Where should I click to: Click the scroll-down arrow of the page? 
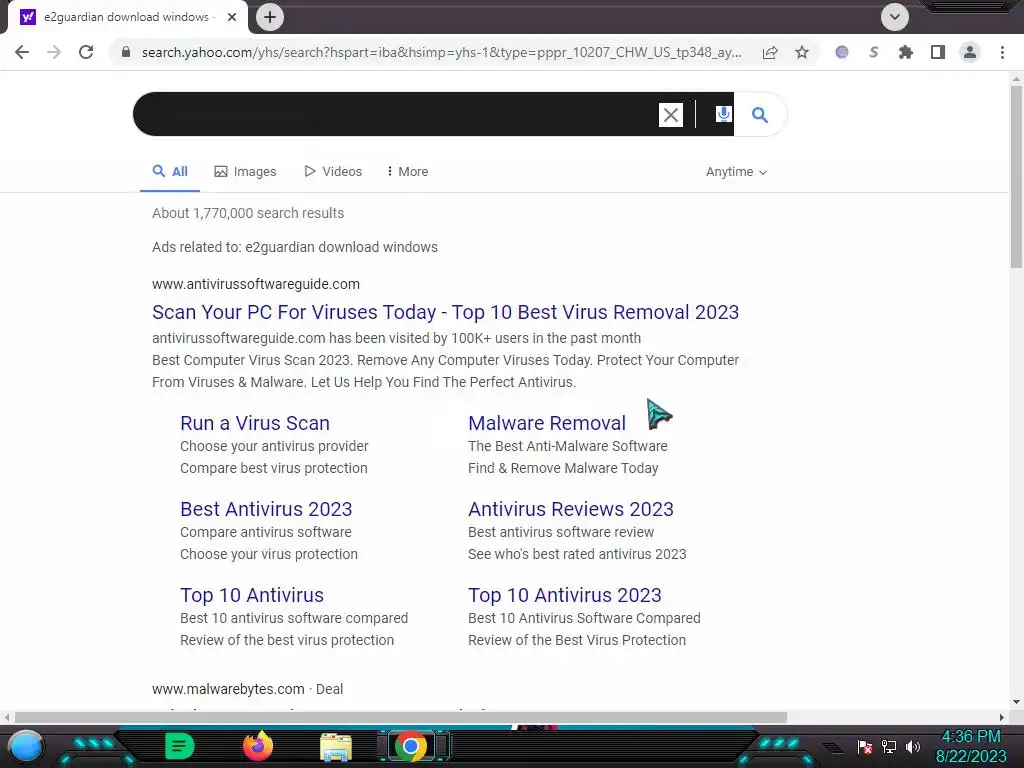pos(1016,702)
